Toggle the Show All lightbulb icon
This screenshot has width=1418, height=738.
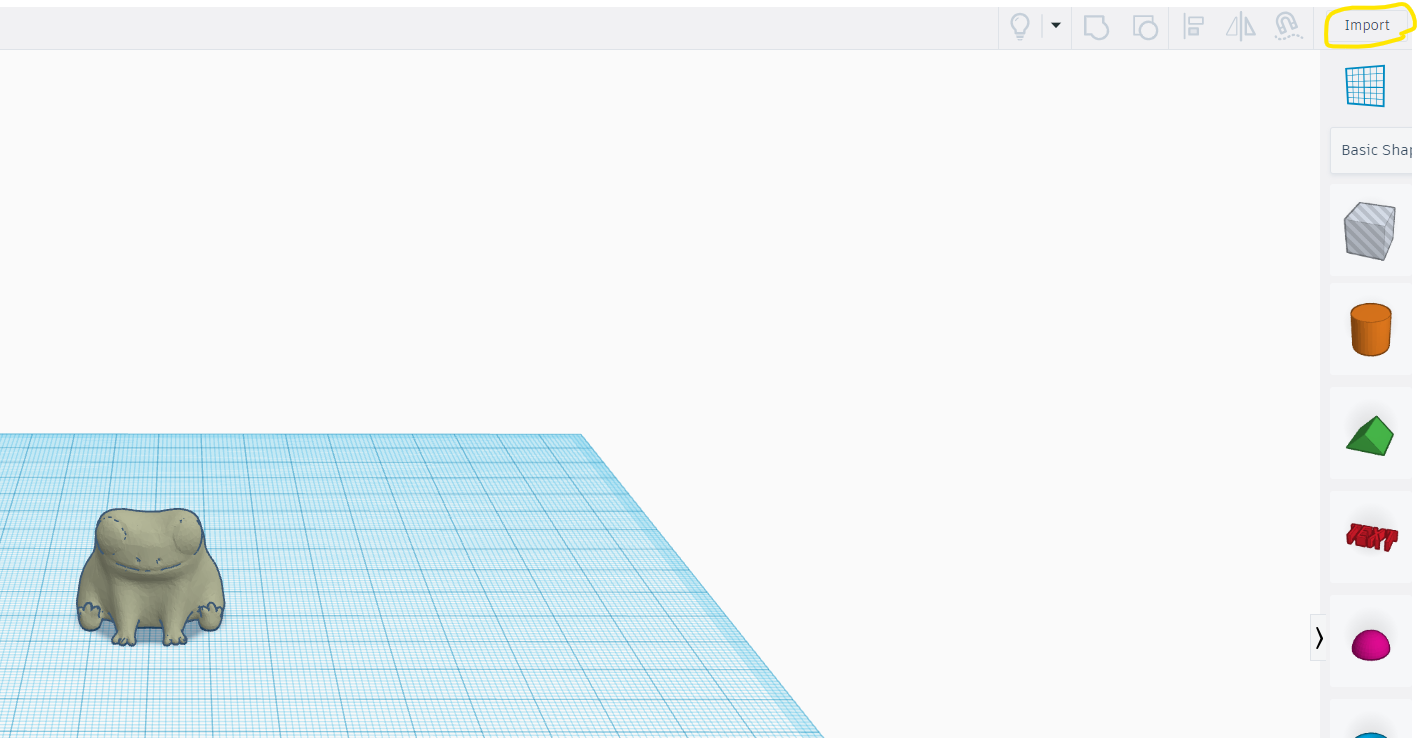pos(1019,26)
